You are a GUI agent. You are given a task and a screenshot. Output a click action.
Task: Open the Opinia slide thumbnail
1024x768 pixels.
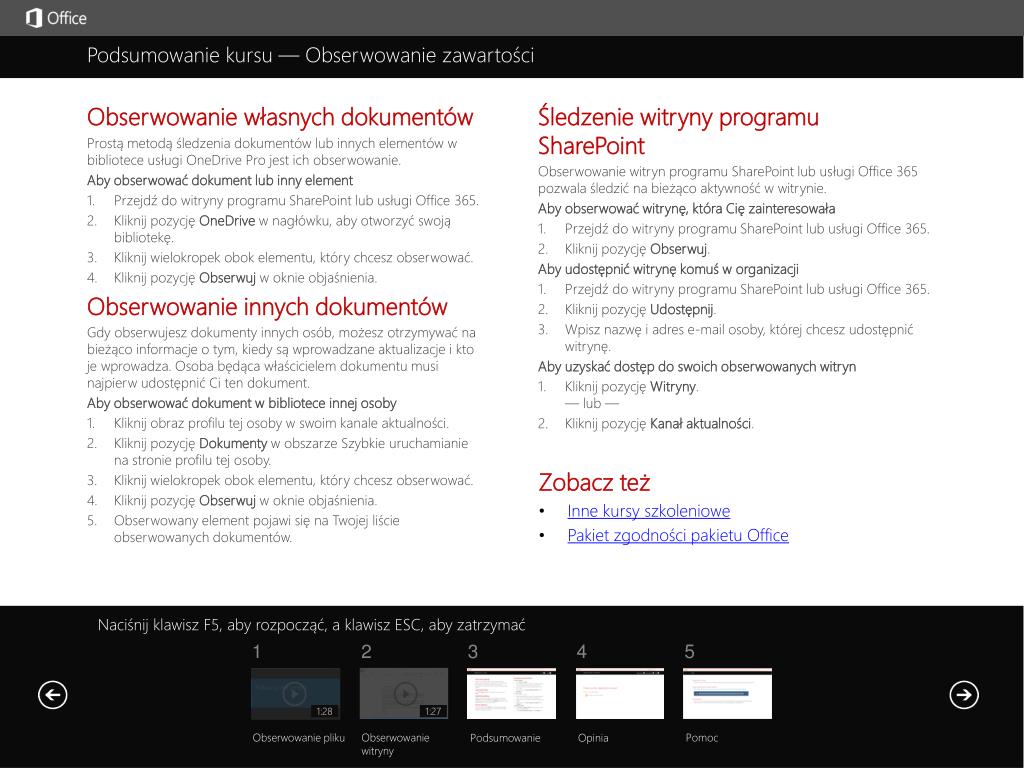click(x=620, y=694)
